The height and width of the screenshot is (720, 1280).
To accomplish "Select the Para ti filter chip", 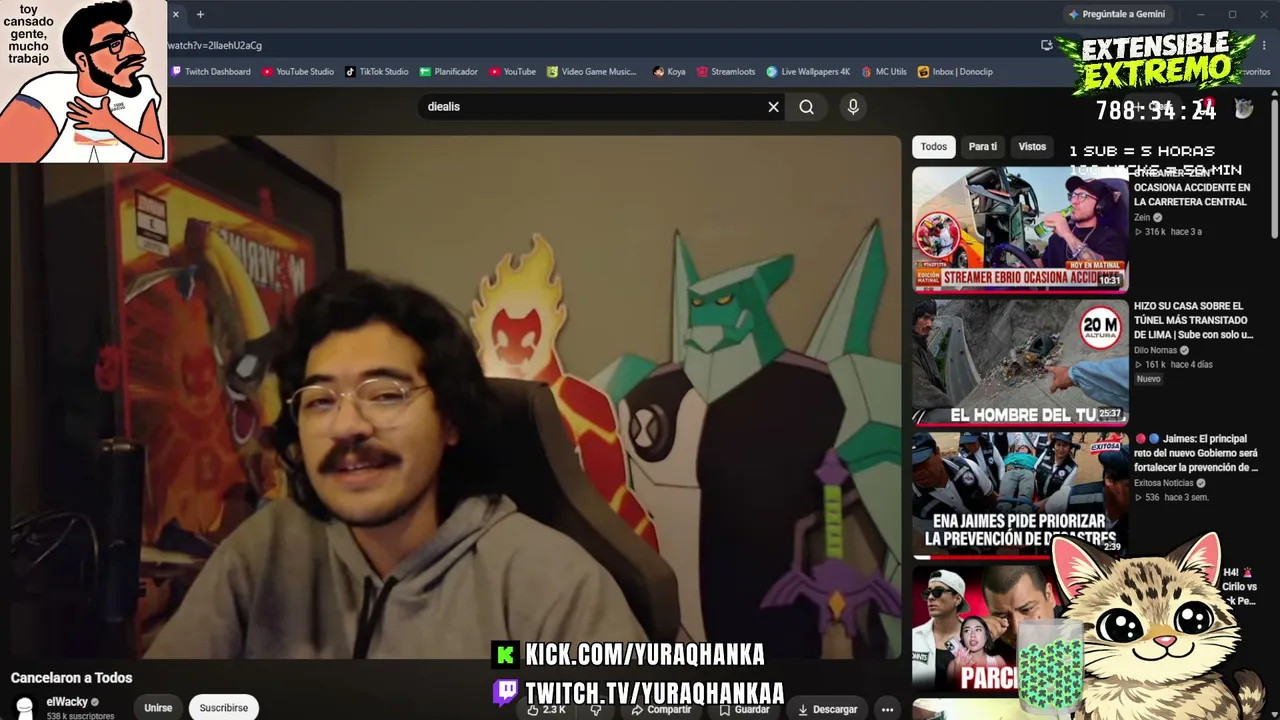I will pyautogui.click(x=983, y=147).
